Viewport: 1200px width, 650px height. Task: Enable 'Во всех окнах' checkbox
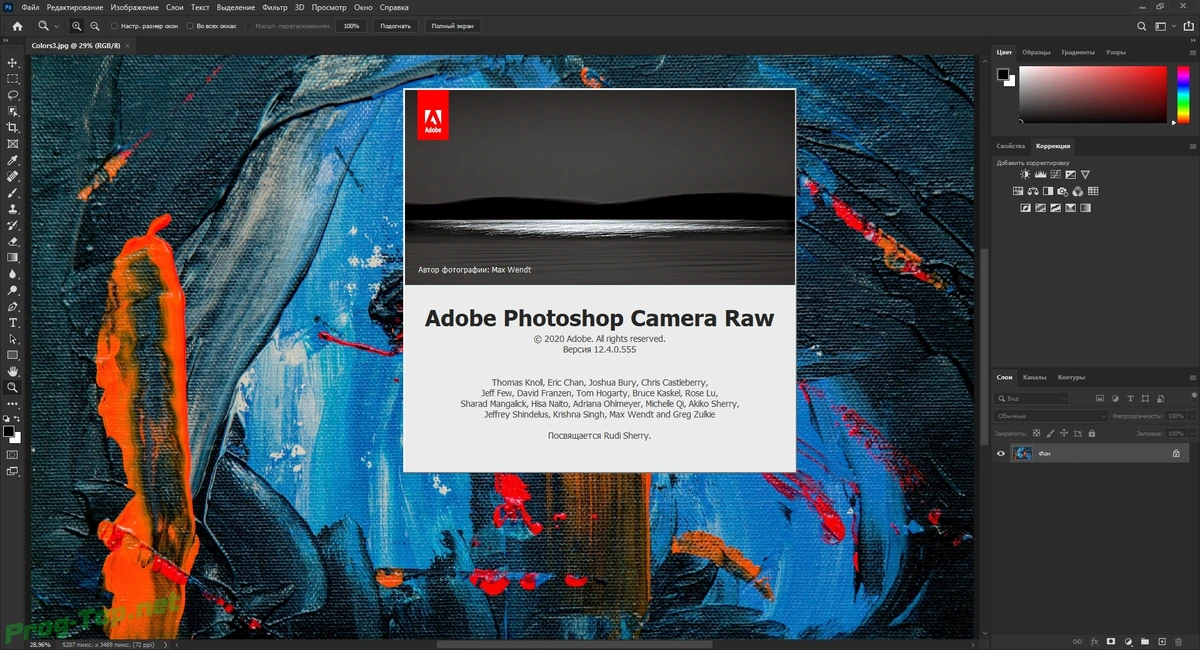[189, 26]
